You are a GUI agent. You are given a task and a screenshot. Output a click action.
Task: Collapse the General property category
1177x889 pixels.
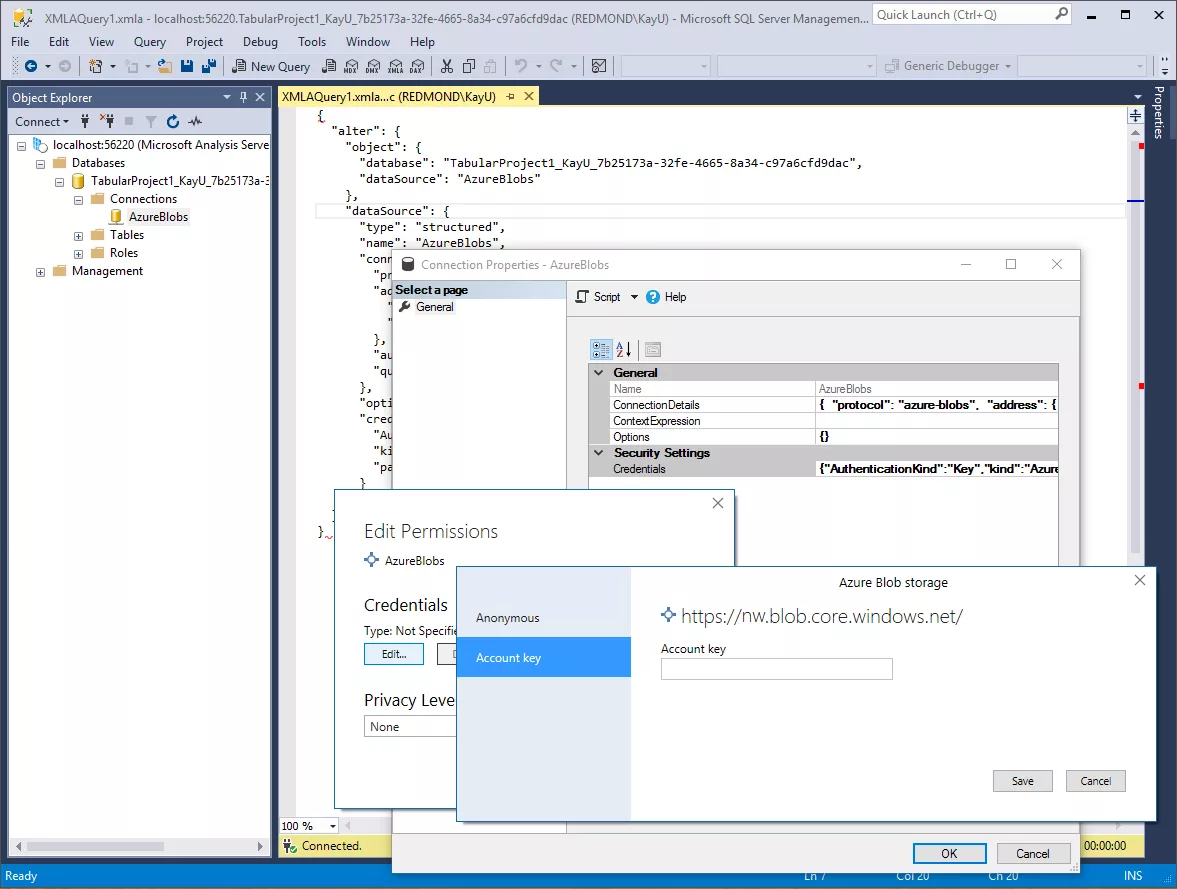598,372
